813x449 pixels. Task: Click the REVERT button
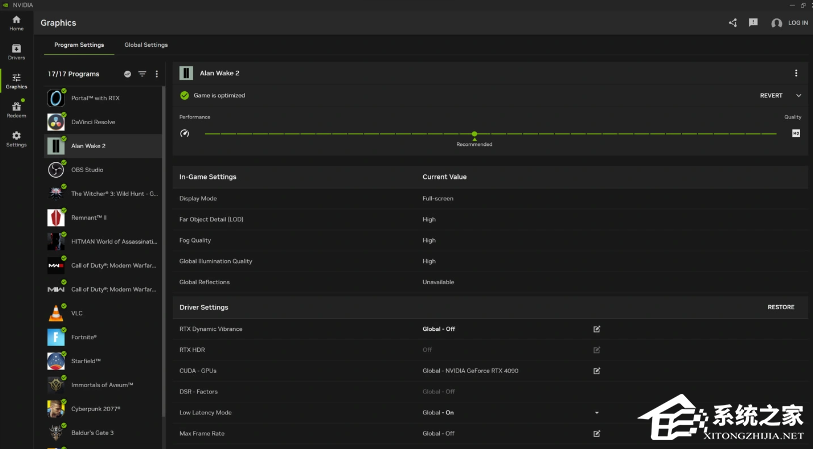click(771, 96)
